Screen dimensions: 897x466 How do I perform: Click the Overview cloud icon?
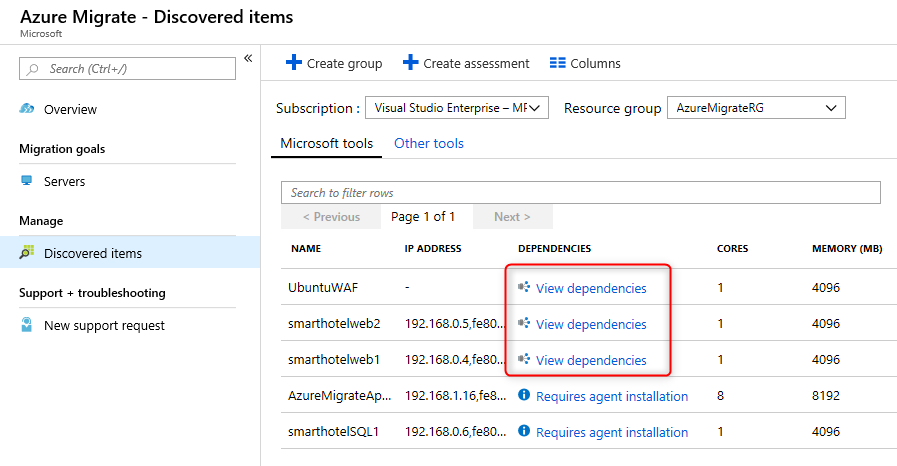27,109
